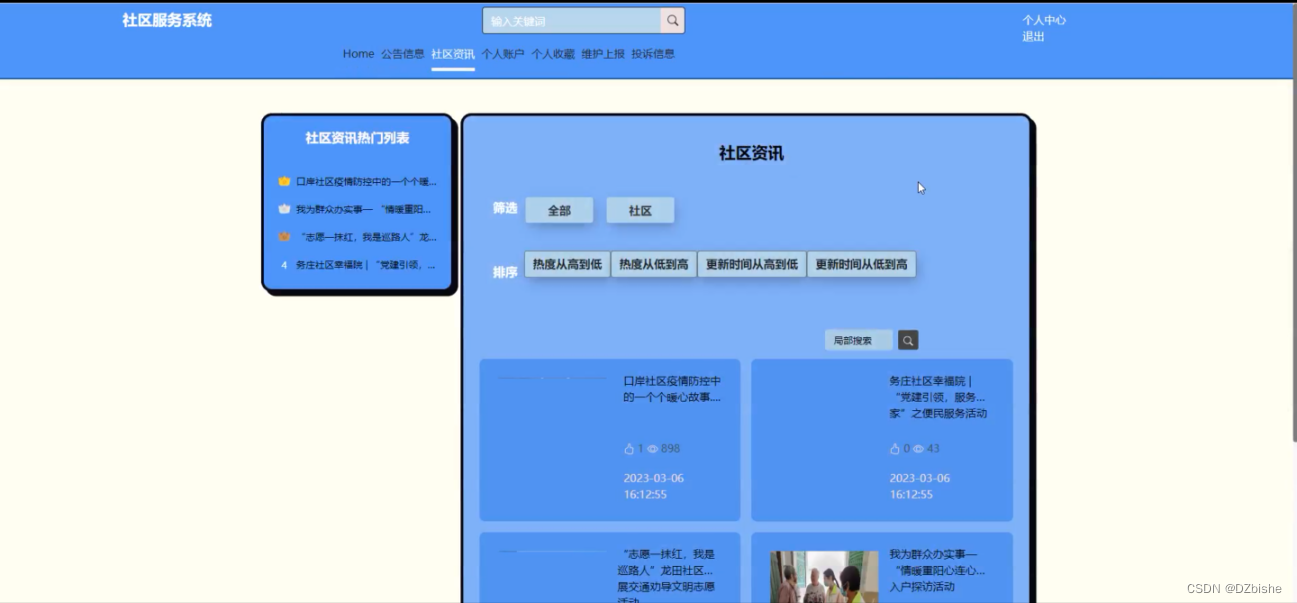Sort by 热度从低到高
Image resolution: width=1297 pixels, height=603 pixels.
click(654, 264)
